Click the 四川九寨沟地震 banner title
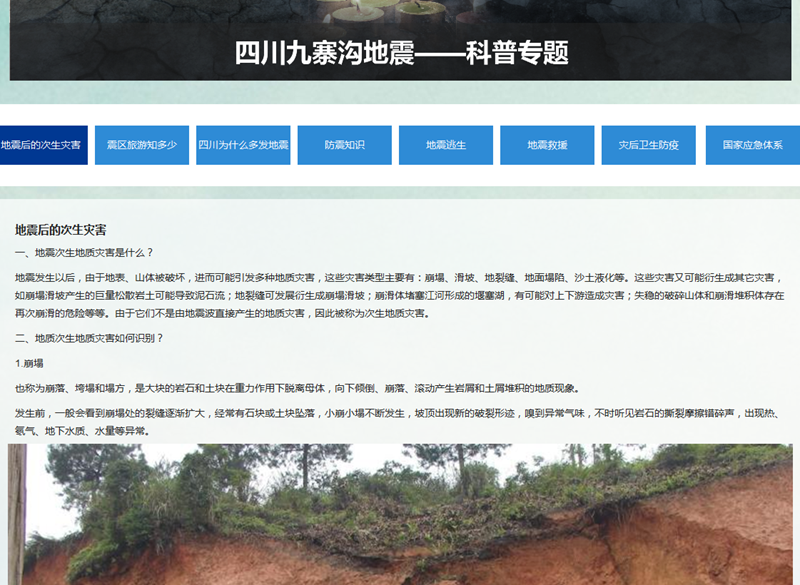Viewport: 800px width, 585px height. (x=401, y=53)
